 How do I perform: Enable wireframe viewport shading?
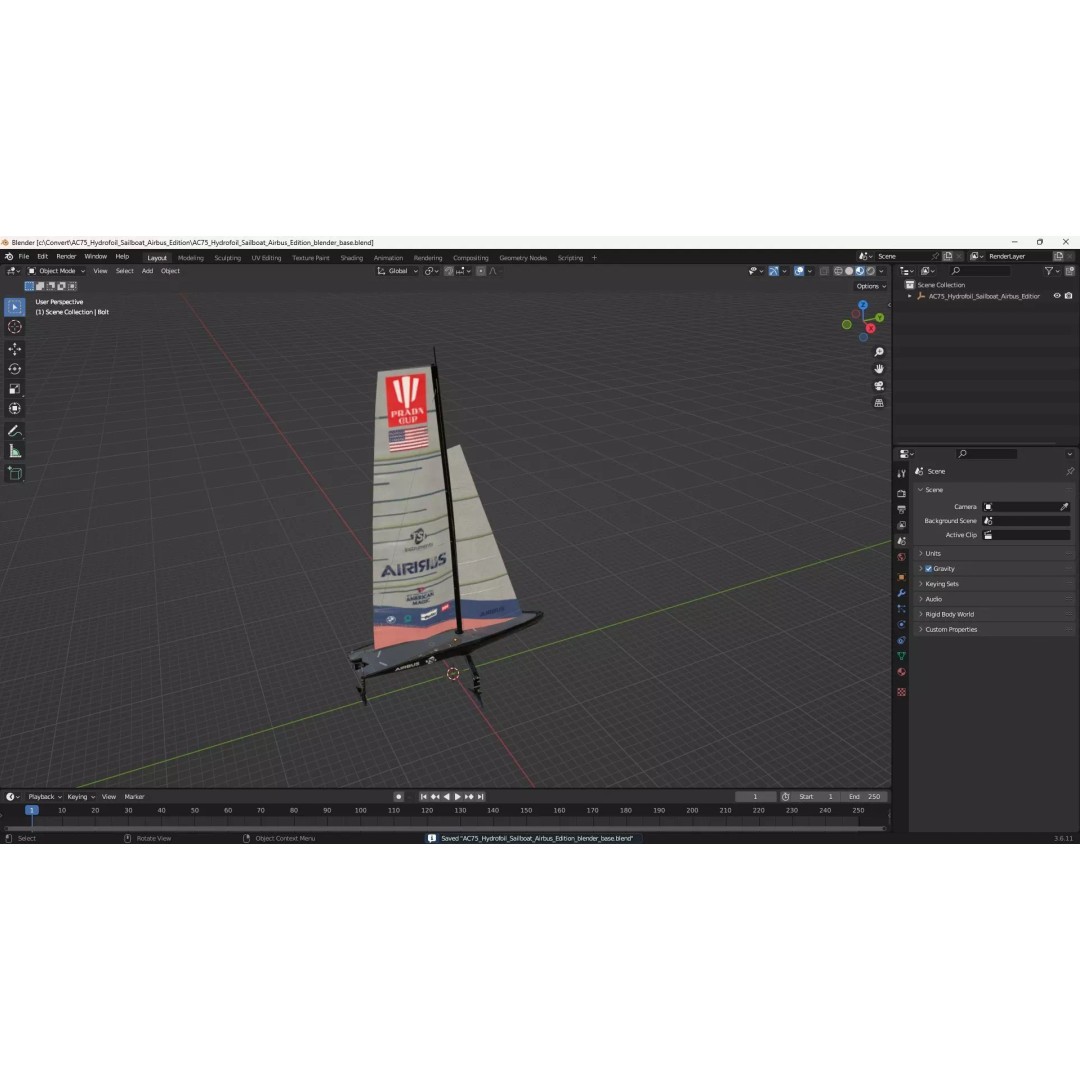(838, 271)
